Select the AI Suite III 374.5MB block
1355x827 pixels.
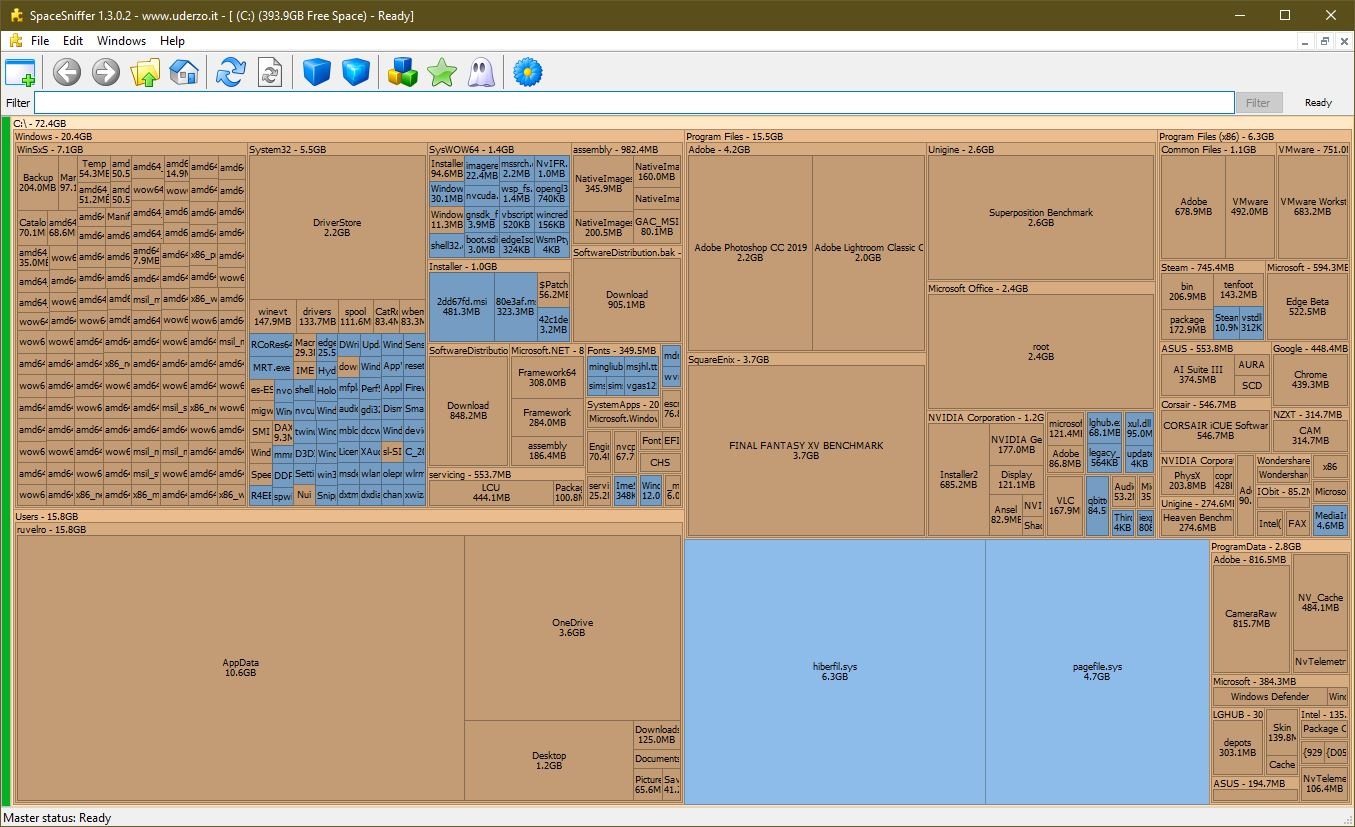tap(1197, 375)
